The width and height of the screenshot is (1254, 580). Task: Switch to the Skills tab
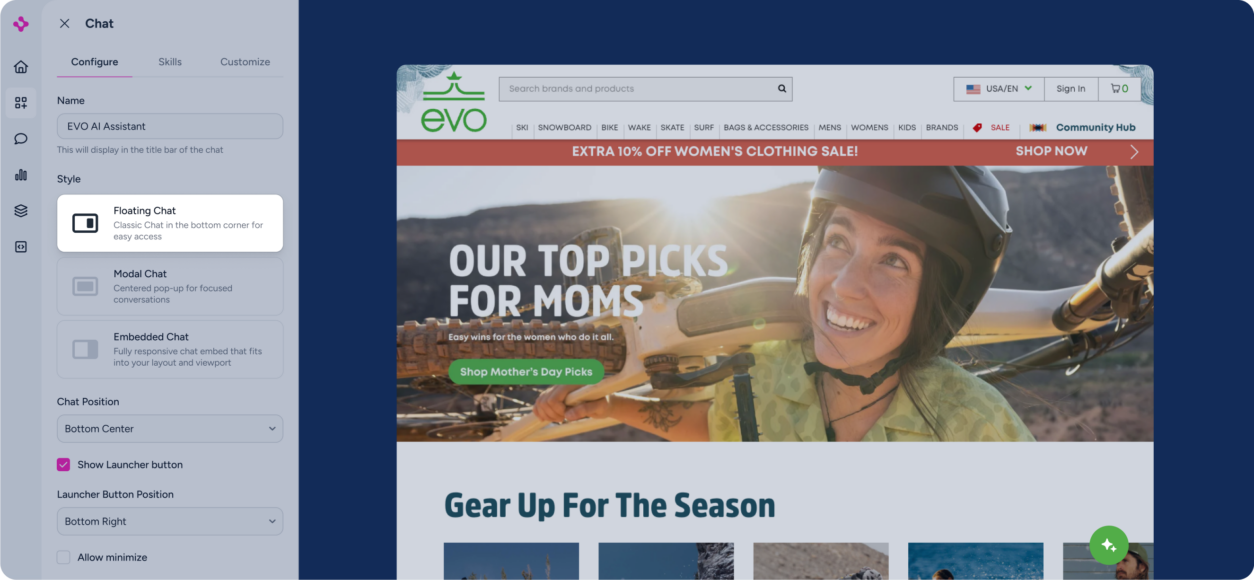tap(170, 62)
